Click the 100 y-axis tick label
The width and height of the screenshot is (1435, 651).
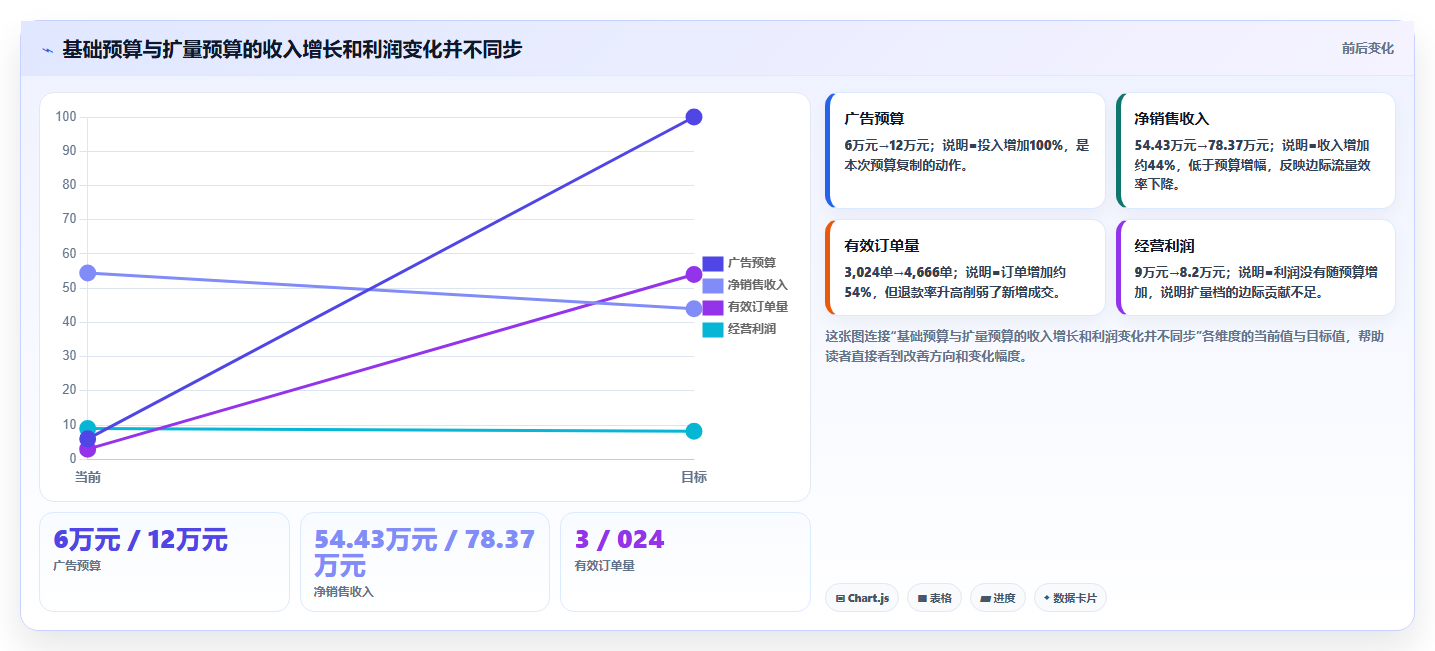tap(67, 117)
